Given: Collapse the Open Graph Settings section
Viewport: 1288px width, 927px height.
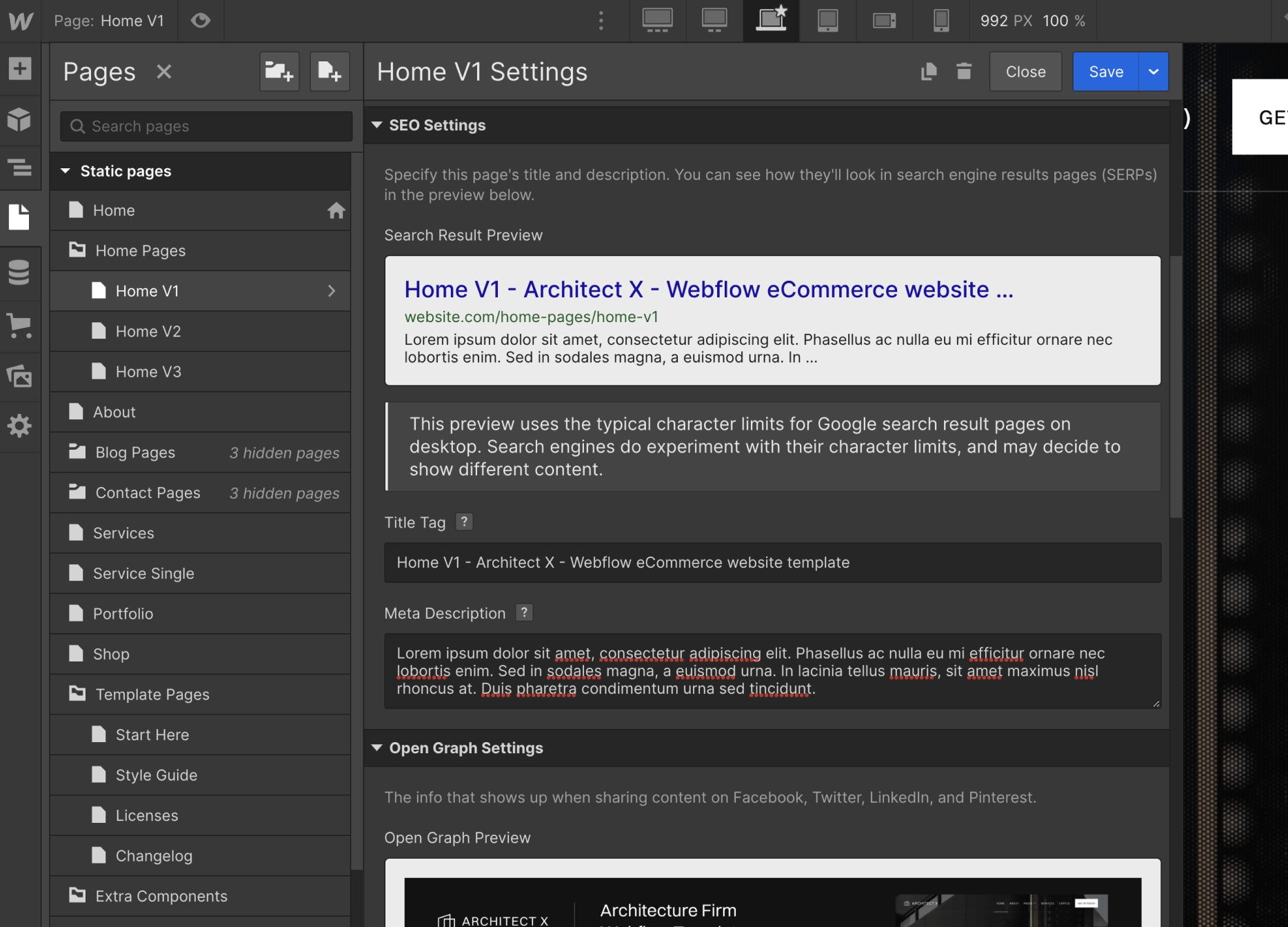Looking at the screenshot, I should pyautogui.click(x=376, y=748).
